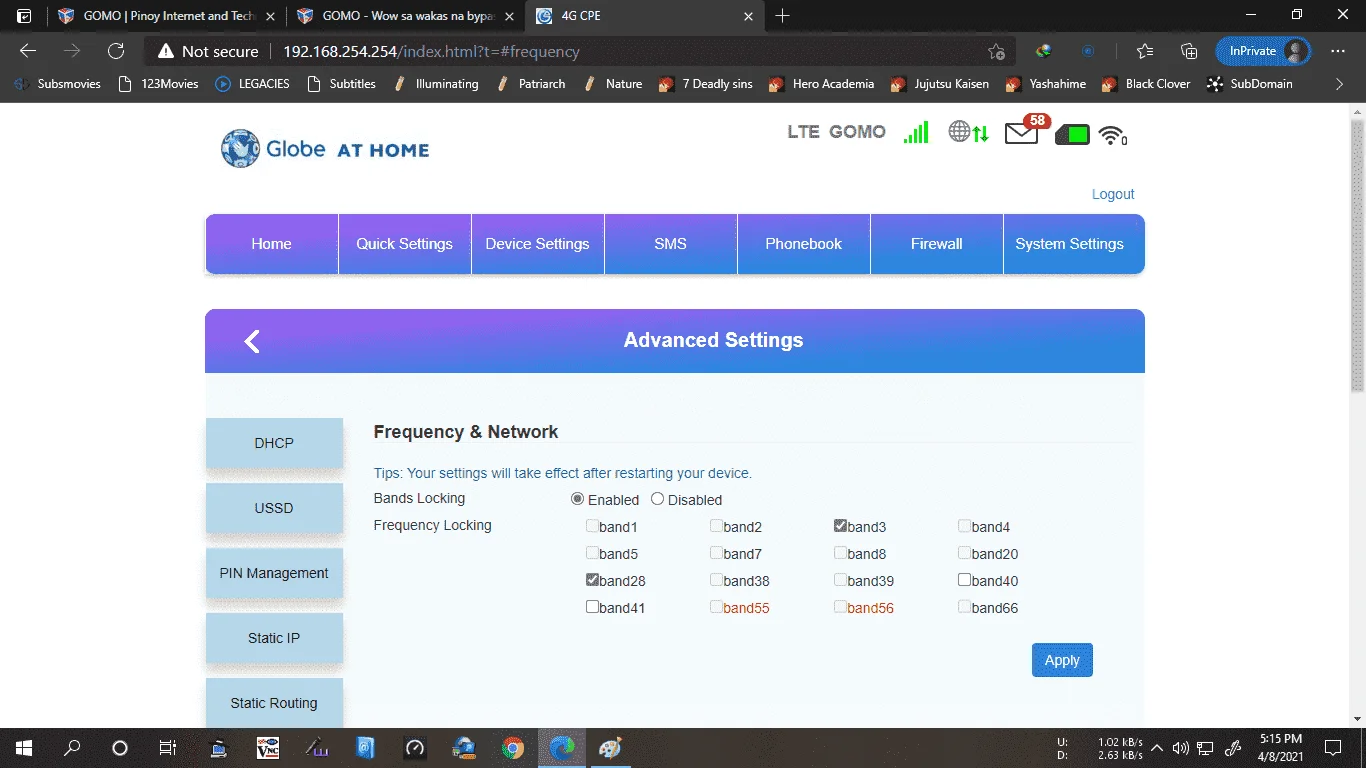
Task: Click the browser address bar URL
Action: coord(431,51)
